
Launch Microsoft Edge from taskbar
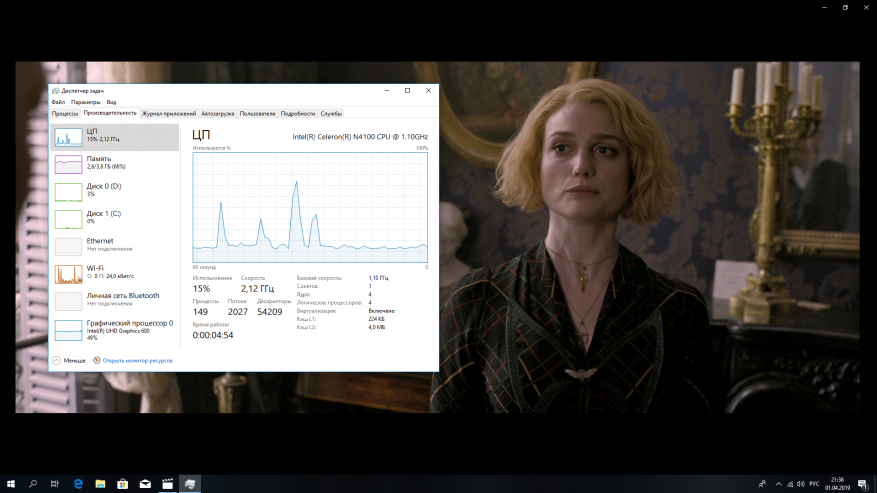[78, 483]
